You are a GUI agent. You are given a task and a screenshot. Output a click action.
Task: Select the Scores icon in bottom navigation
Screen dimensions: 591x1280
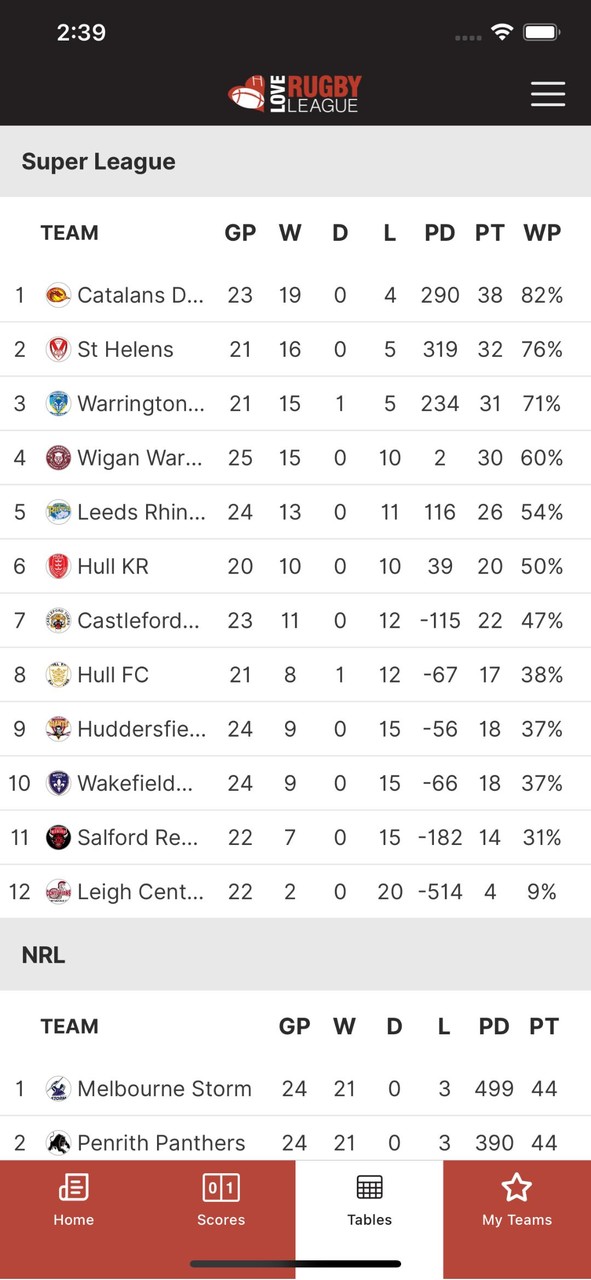pyautogui.click(x=221, y=1188)
